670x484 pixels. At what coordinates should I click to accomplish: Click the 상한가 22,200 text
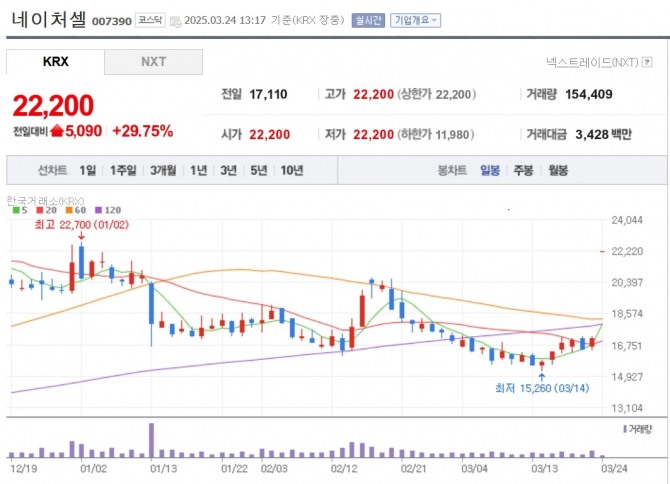point(437,94)
